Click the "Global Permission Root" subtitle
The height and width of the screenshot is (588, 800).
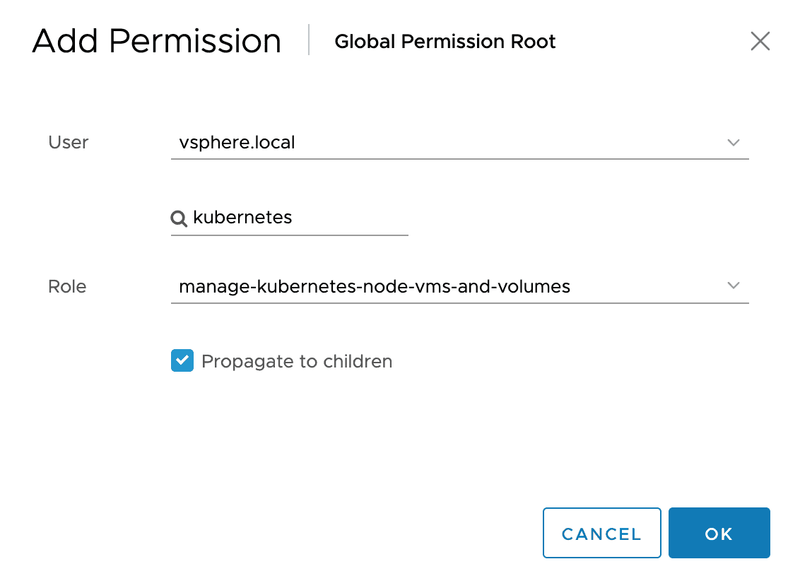click(445, 42)
